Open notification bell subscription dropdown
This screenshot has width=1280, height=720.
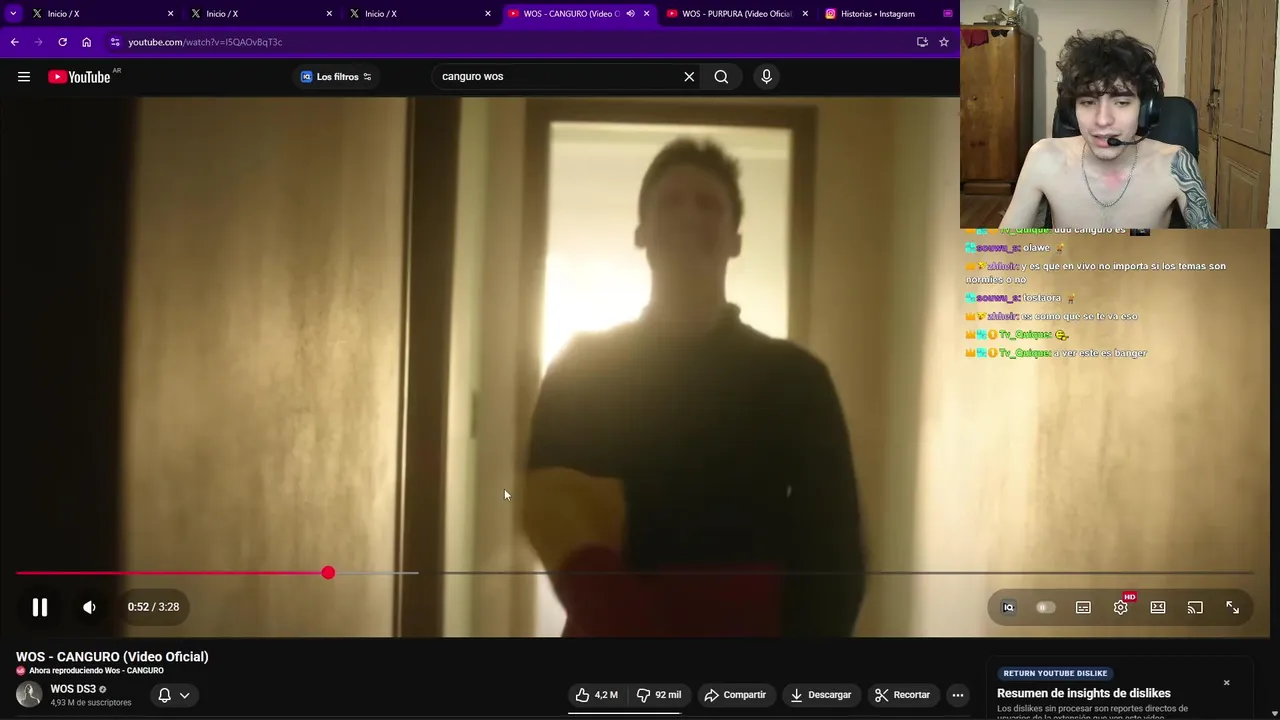(174, 695)
